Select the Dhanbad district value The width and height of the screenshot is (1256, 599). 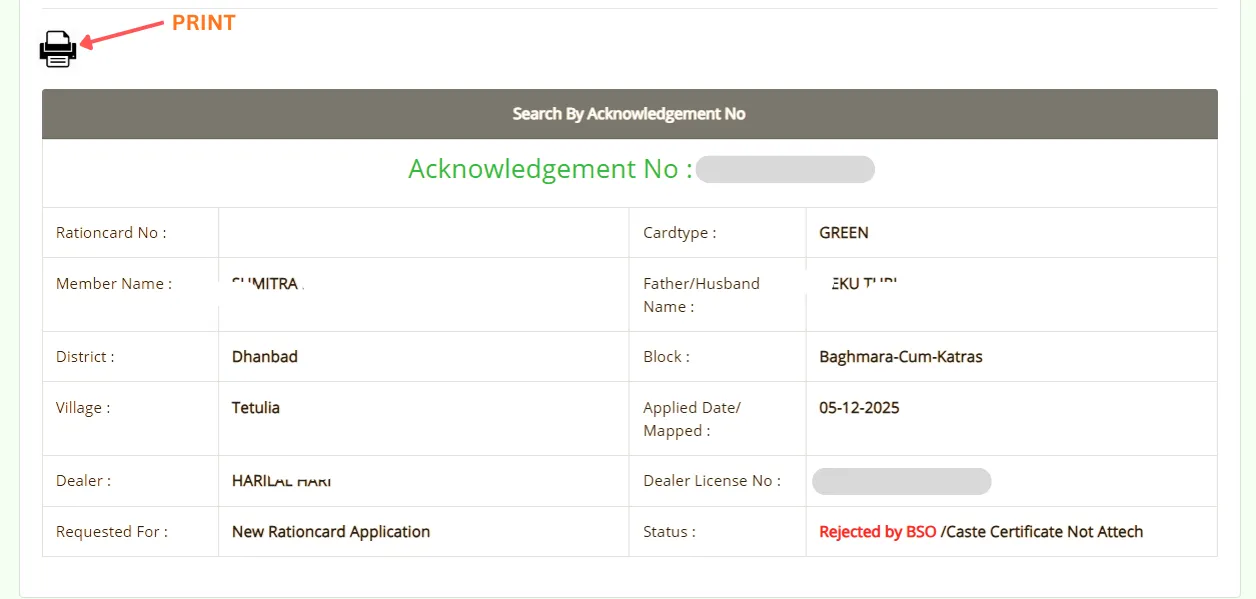[264, 356]
